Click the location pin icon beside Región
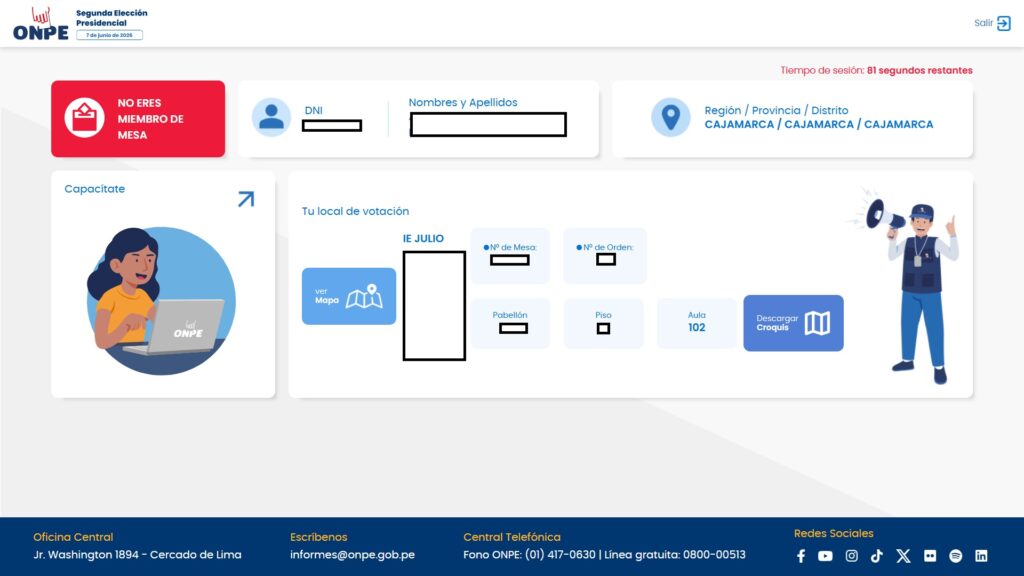This screenshot has width=1024, height=576. (671, 117)
